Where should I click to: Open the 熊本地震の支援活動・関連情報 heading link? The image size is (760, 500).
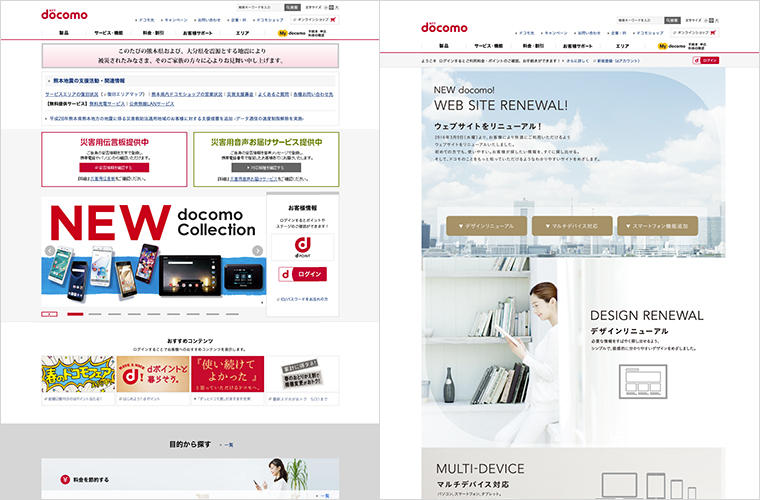pyautogui.click(x=89, y=81)
